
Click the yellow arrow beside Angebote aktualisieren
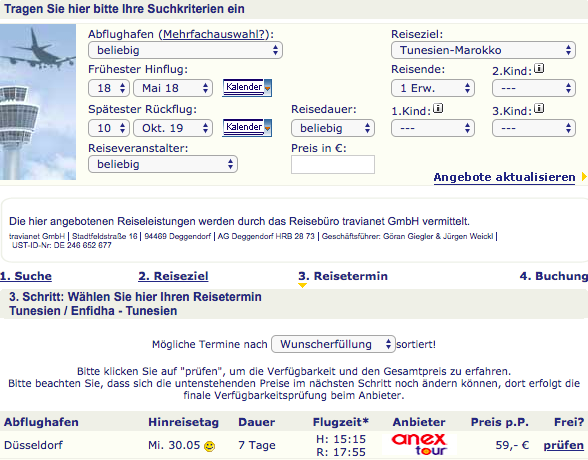point(584,177)
